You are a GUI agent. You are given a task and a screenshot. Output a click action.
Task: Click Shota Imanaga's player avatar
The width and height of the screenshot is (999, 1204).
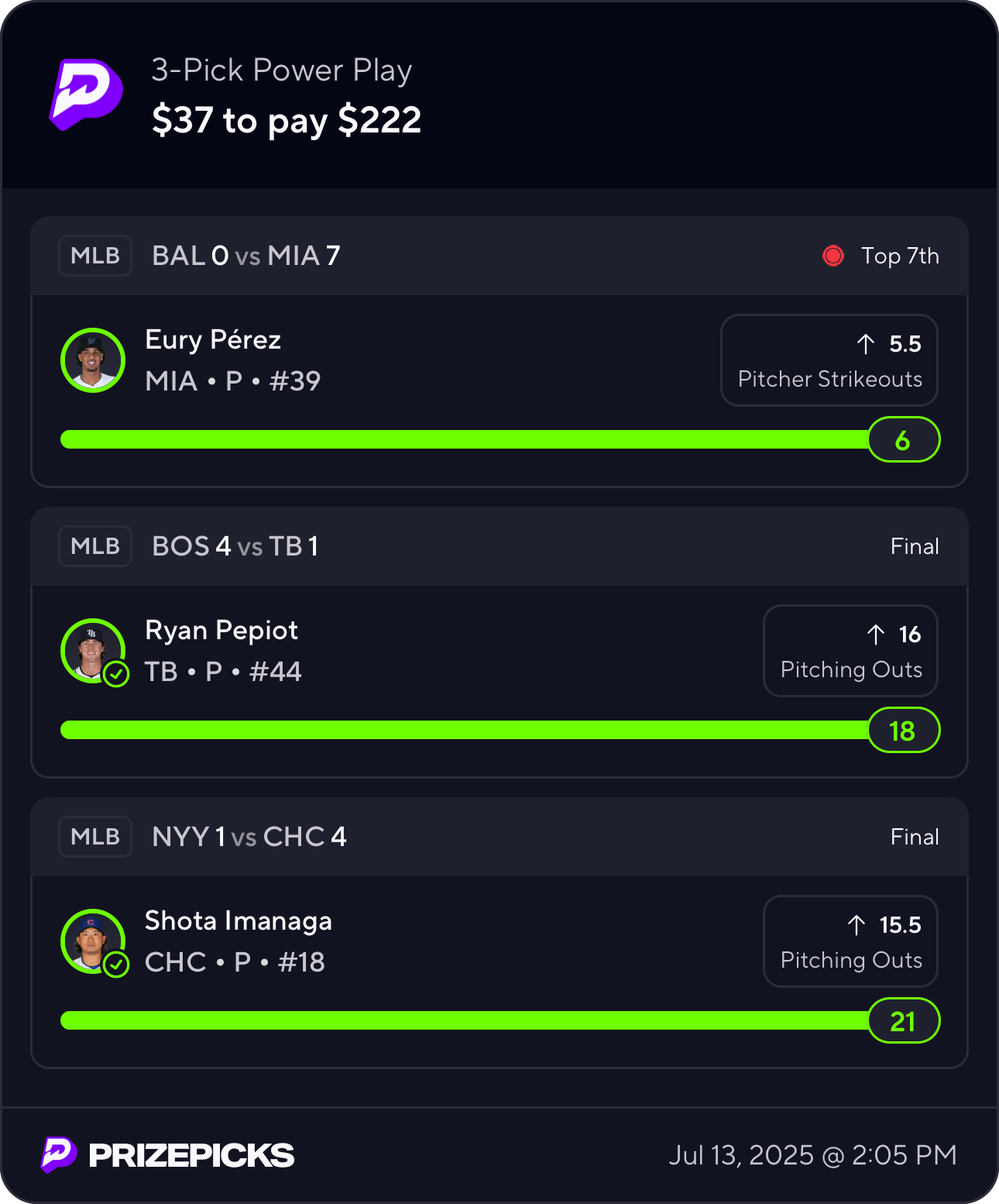(x=91, y=940)
